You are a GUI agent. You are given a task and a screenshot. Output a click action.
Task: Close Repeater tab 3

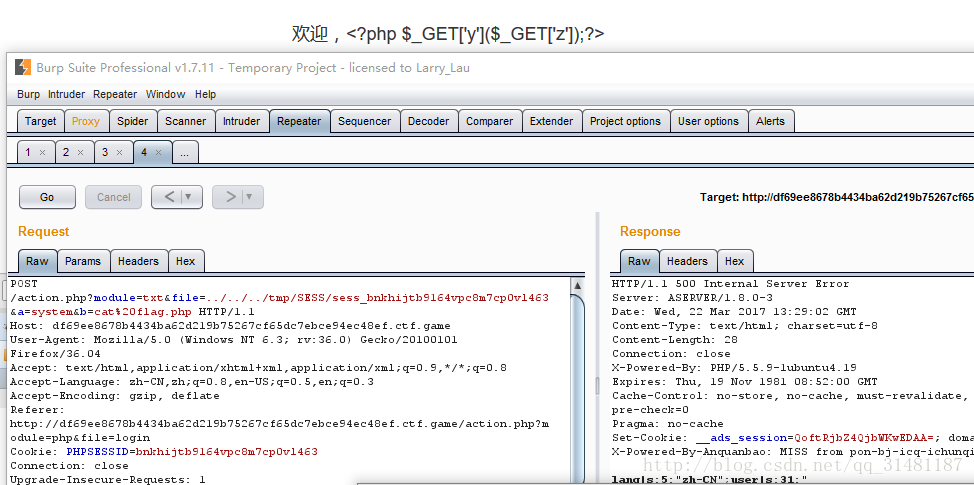click(119, 152)
